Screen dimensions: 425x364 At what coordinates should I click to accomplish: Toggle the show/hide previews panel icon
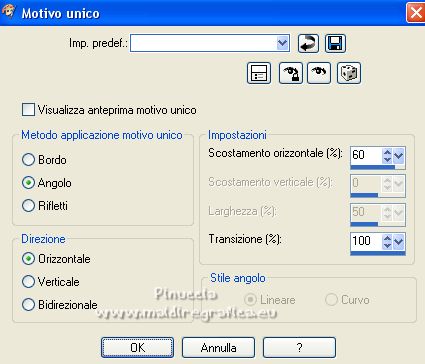(x=259, y=73)
